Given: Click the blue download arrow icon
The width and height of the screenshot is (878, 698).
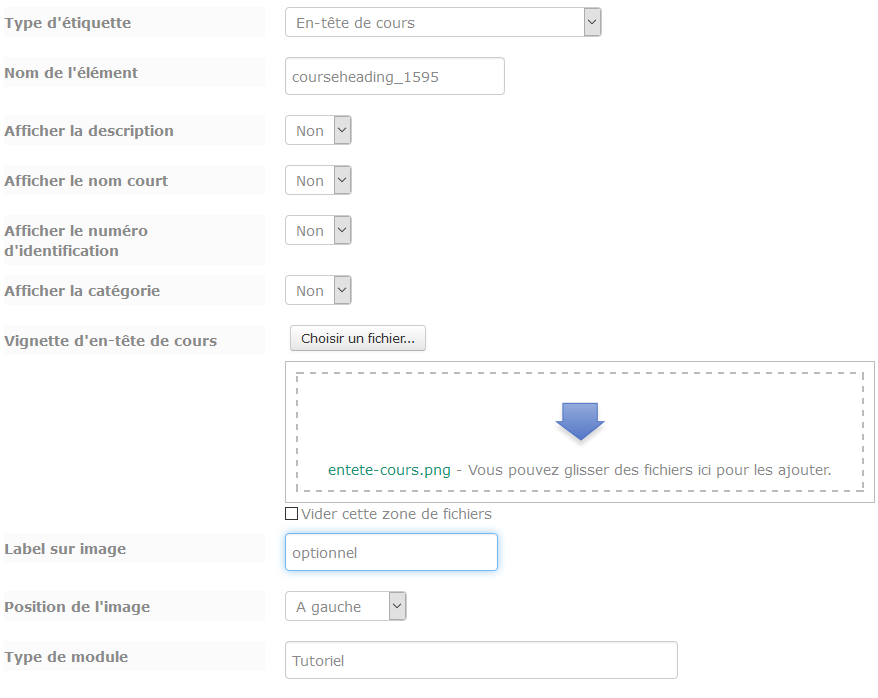Looking at the screenshot, I should (580, 422).
